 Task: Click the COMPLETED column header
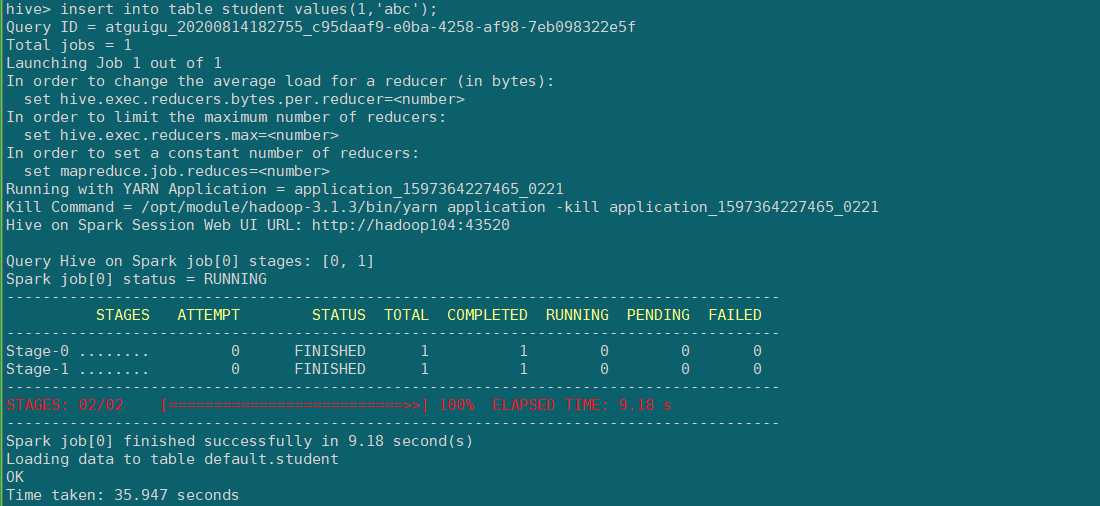[x=488, y=315]
